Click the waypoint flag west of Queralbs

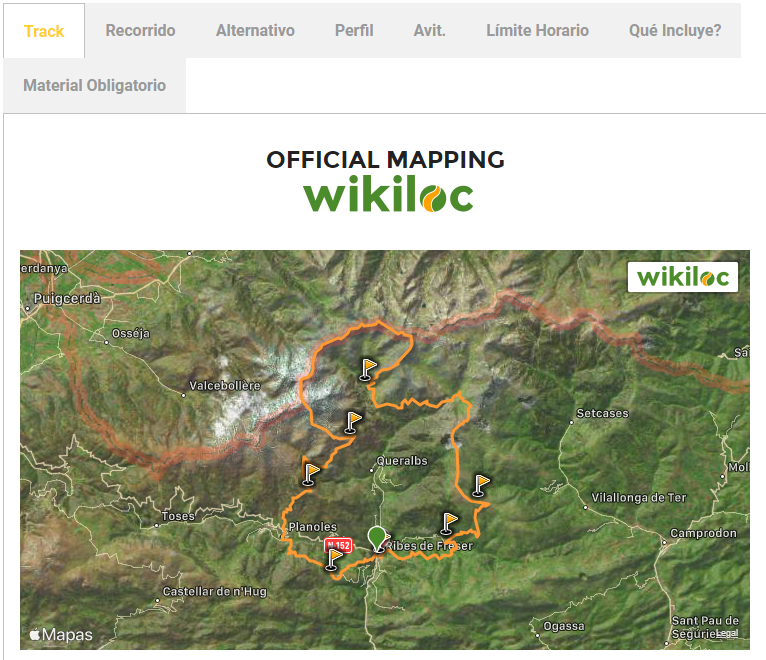(x=310, y=474)
